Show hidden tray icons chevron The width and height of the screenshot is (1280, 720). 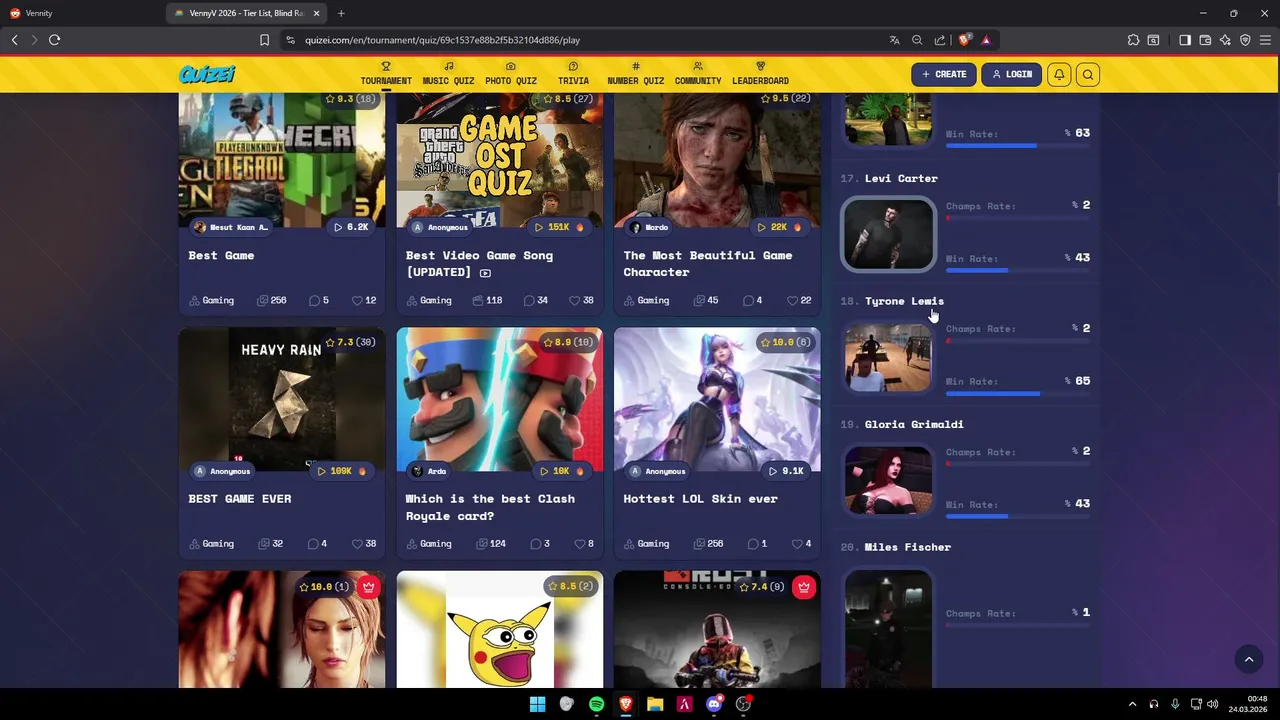pos(1132,704)
